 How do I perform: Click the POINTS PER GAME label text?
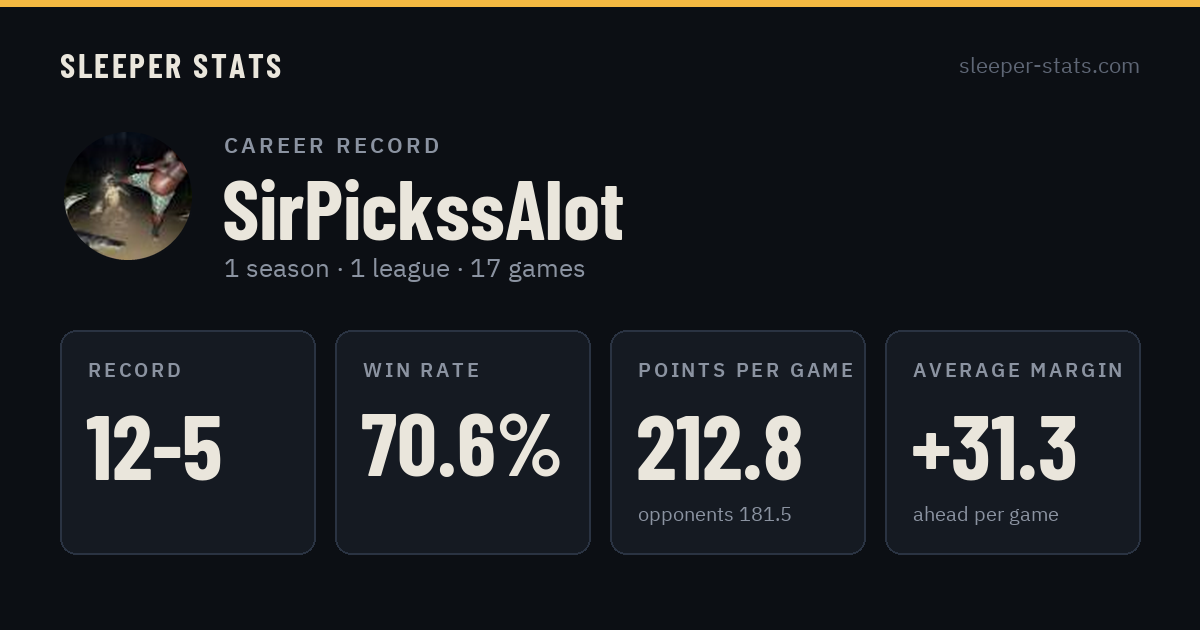(746, 370)
